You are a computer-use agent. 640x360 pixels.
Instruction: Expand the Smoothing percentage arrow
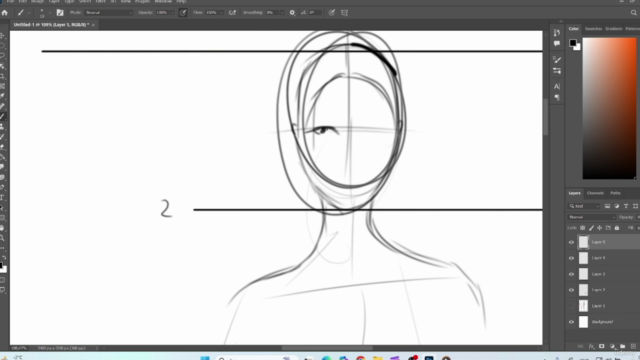(x=282, y=13)
